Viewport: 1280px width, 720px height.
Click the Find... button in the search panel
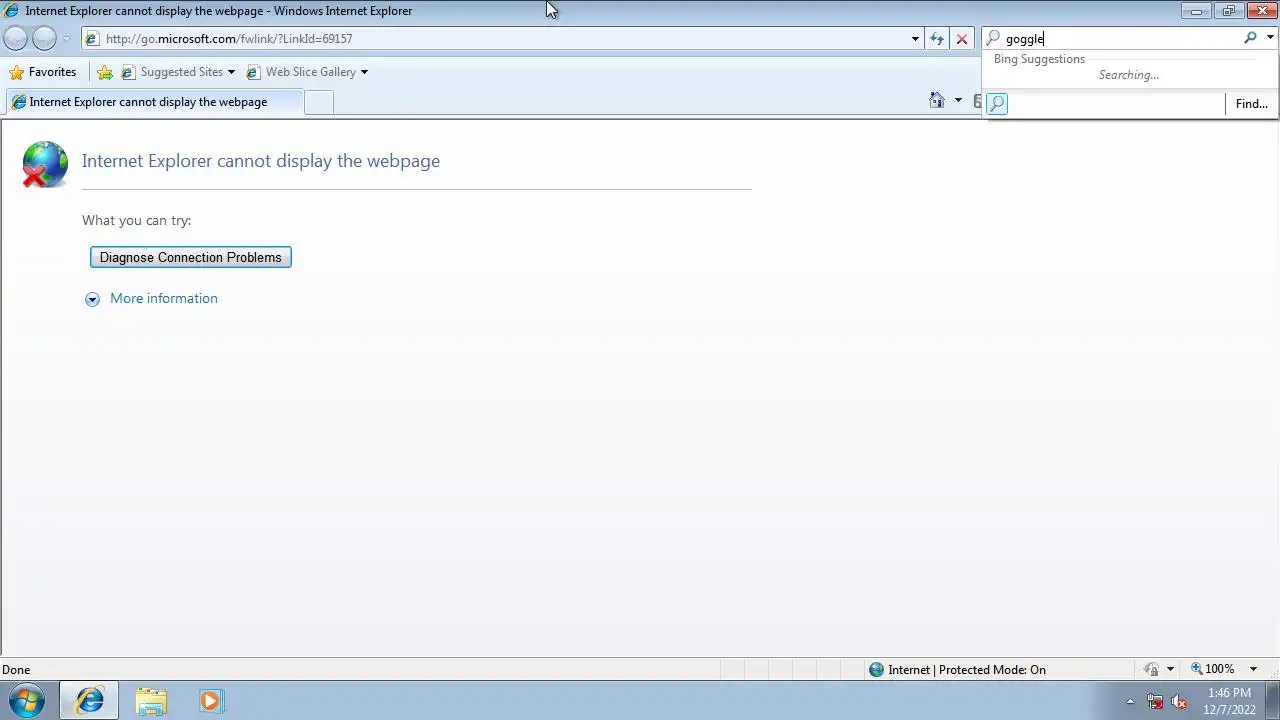(x=1251, y=104)
